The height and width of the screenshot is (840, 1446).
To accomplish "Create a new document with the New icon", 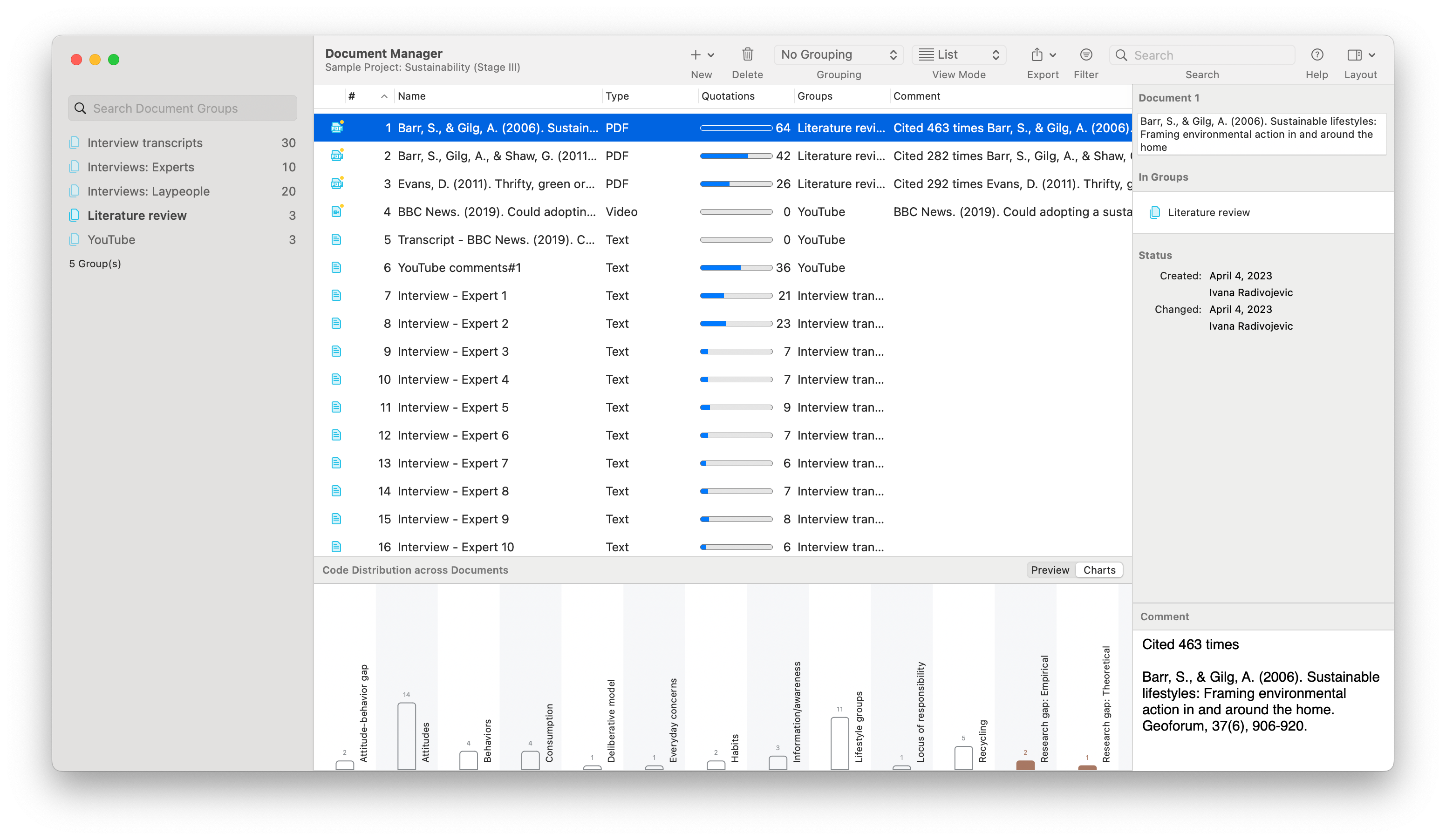I will 696,54.
